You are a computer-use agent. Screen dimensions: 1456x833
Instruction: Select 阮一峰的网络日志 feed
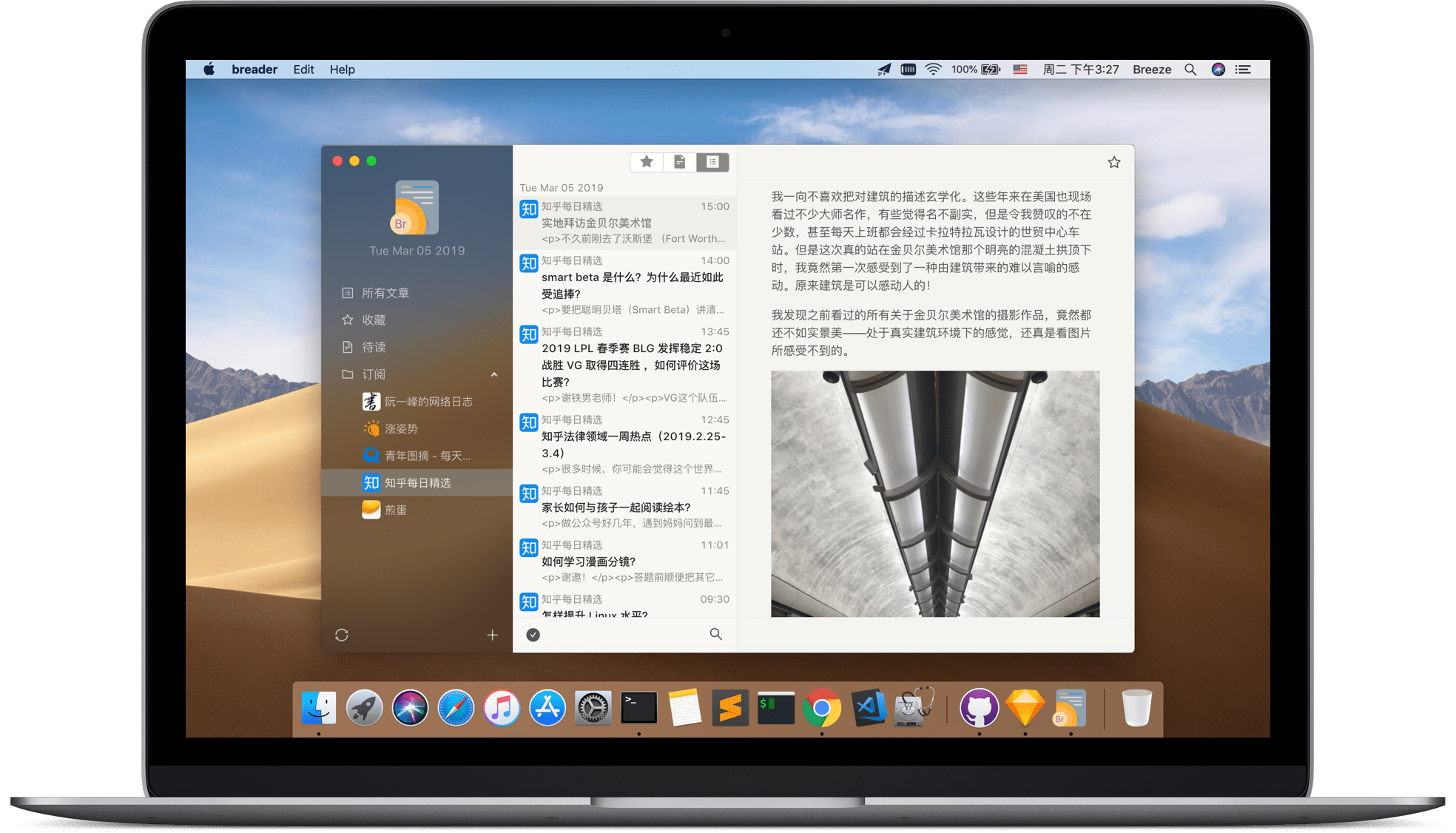pos(428,402)
